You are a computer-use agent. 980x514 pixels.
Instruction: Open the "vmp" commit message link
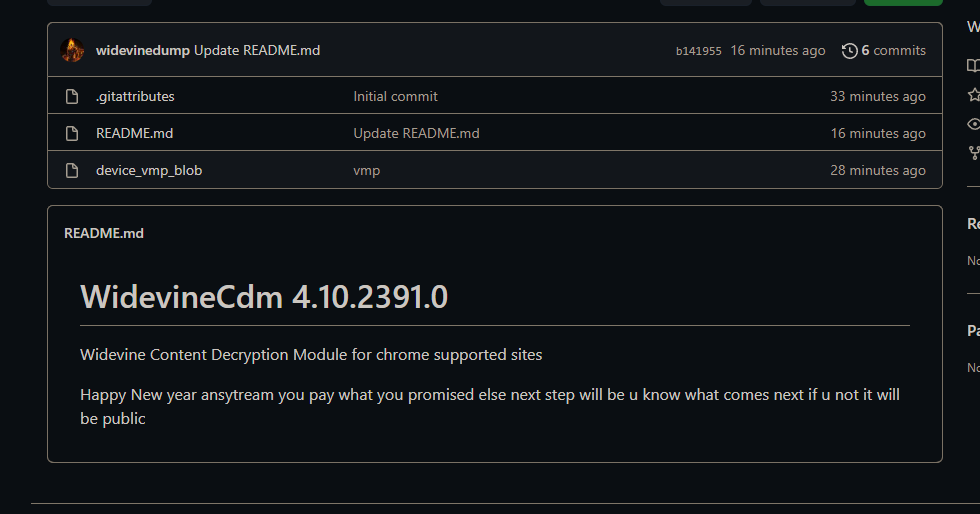[x=366, y=171]
